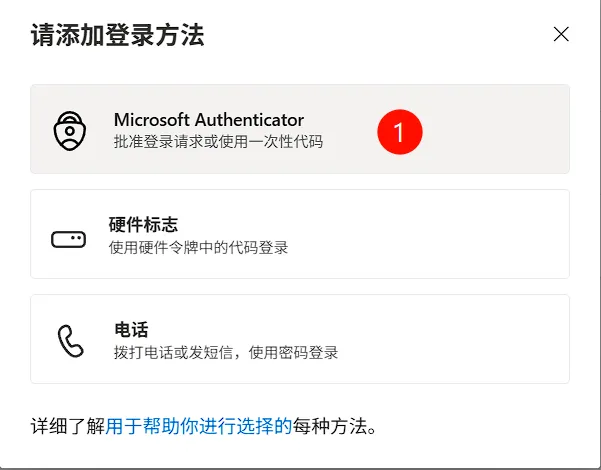The width and height of the screenshot is (601, 470).
Task: Click the 请添加登录方法 dialog heading
Action: pyautogui.click(x=117, y=36)
